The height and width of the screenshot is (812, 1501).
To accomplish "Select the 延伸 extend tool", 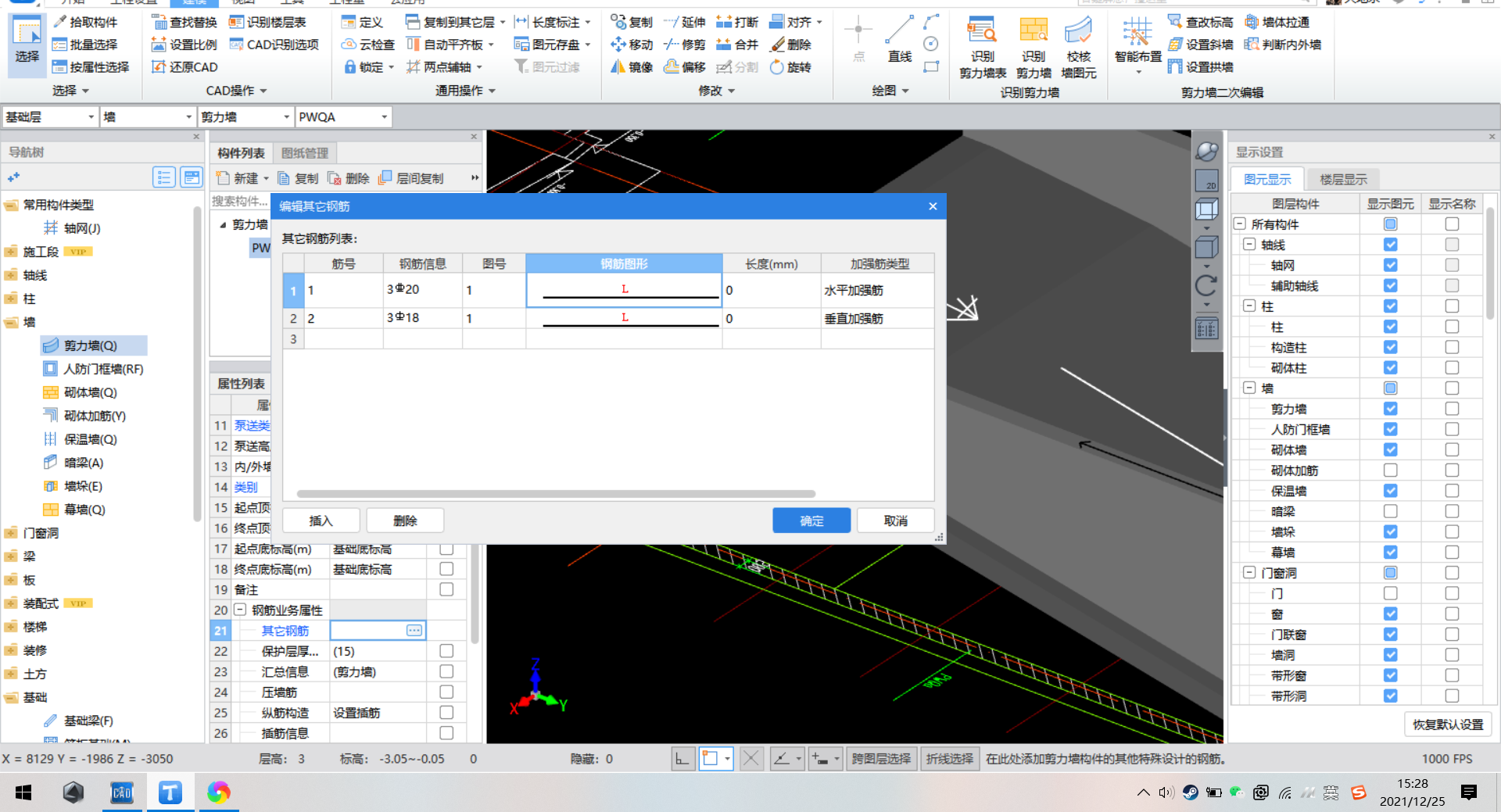I will (x=684, y=22).
